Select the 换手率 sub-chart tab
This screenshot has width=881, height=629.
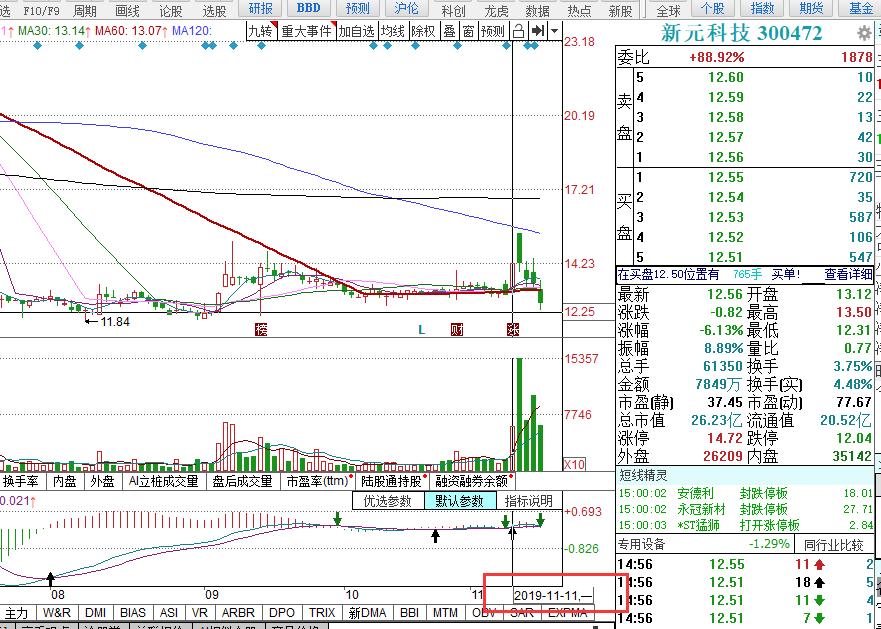21,481
